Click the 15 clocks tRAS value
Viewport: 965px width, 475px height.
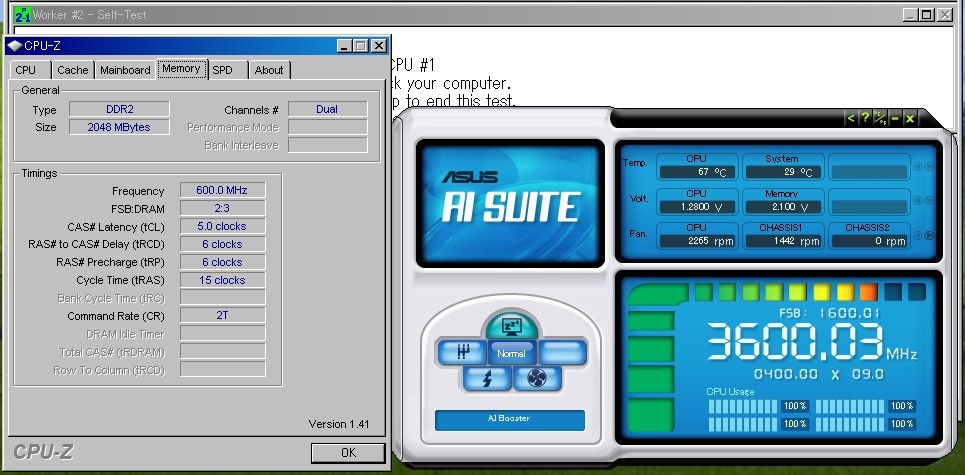click(x=222, y=280)
